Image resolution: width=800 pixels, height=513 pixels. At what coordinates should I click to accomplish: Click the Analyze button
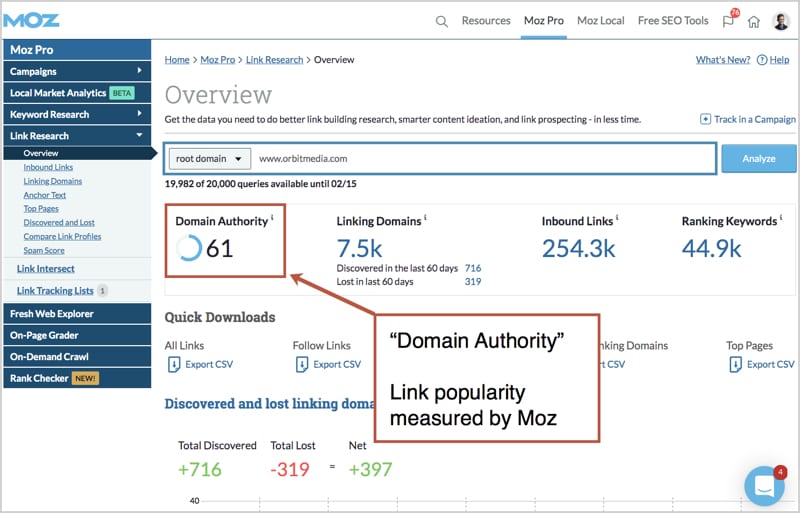(759, 159)
